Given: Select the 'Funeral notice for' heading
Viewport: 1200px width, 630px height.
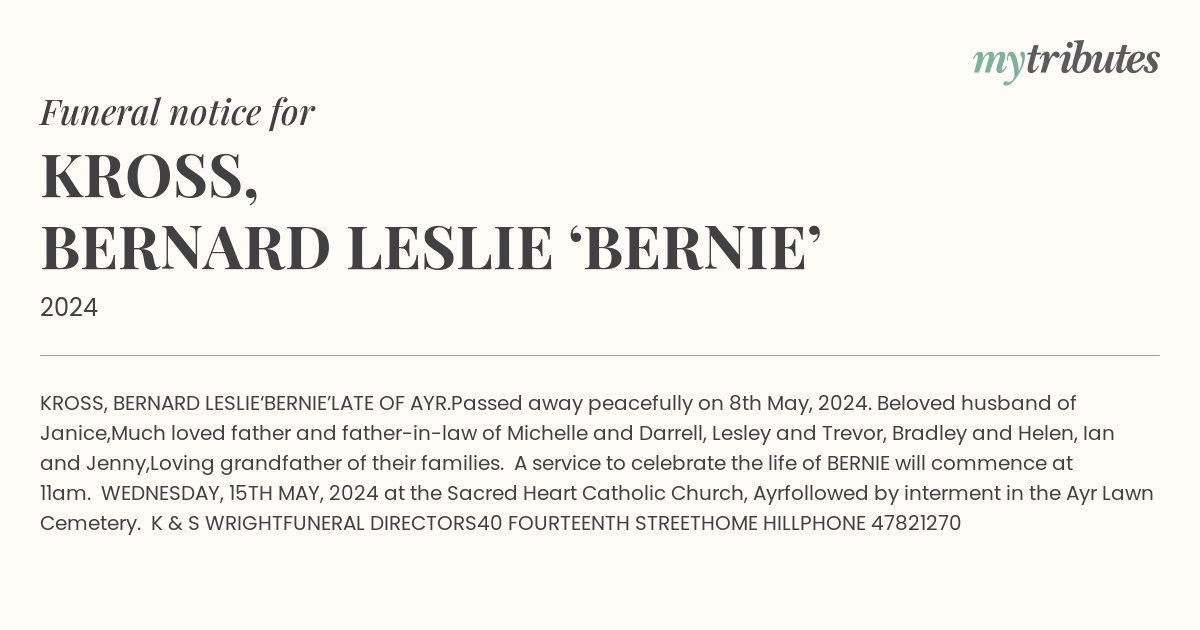Looking at the screenshot, I should tap(178, 112).
